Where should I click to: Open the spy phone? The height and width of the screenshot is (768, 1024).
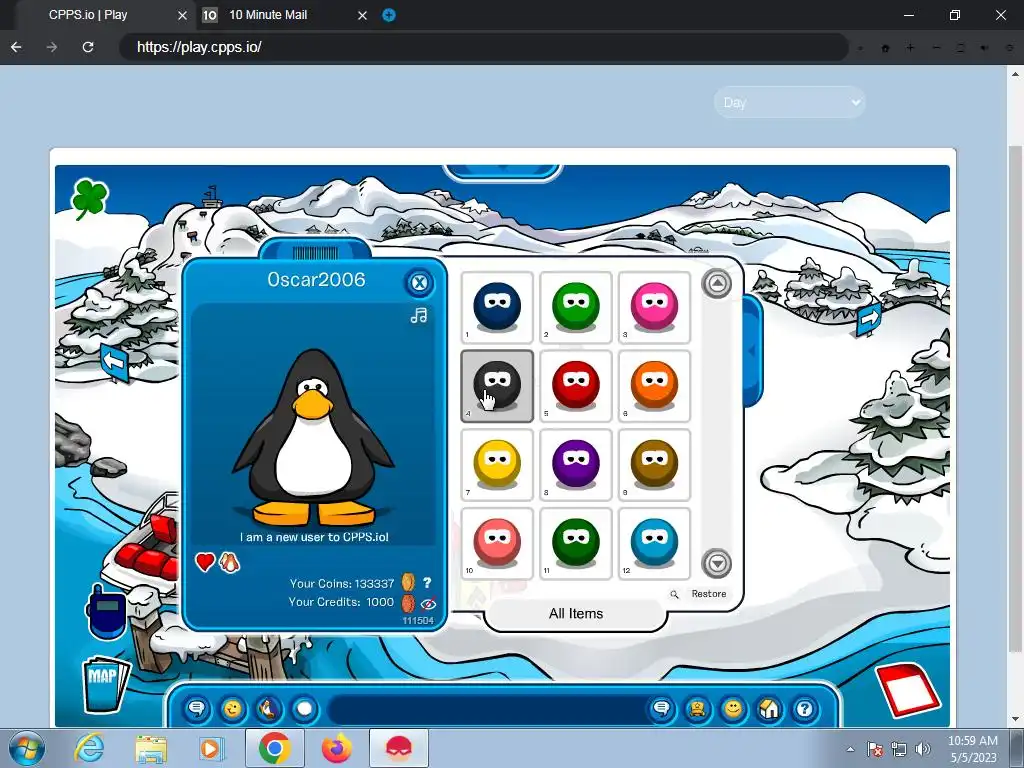tap(106, 611)
